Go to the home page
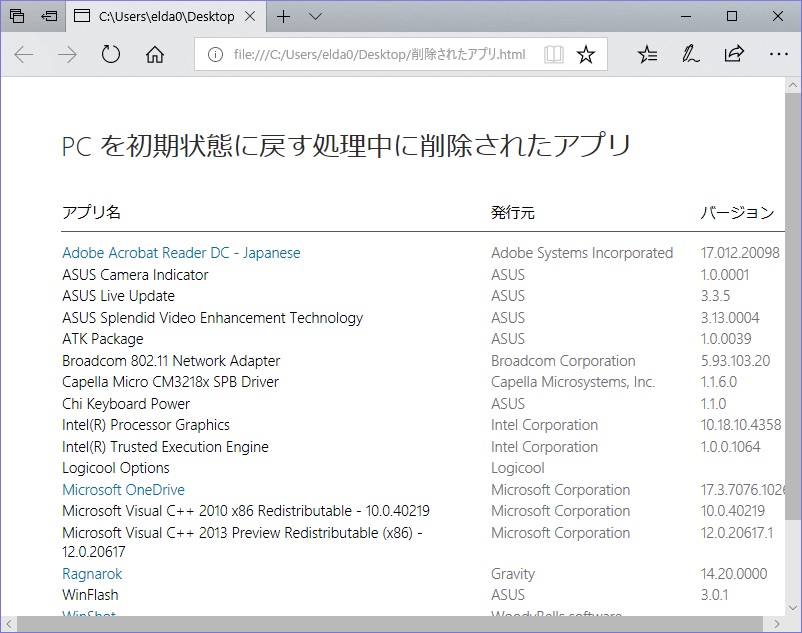 coord(154,54)
